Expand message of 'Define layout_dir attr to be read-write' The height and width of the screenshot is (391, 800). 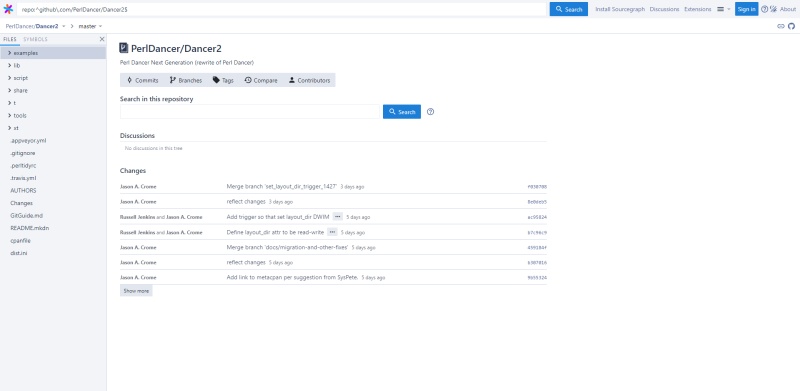click(x=332, y=232)
